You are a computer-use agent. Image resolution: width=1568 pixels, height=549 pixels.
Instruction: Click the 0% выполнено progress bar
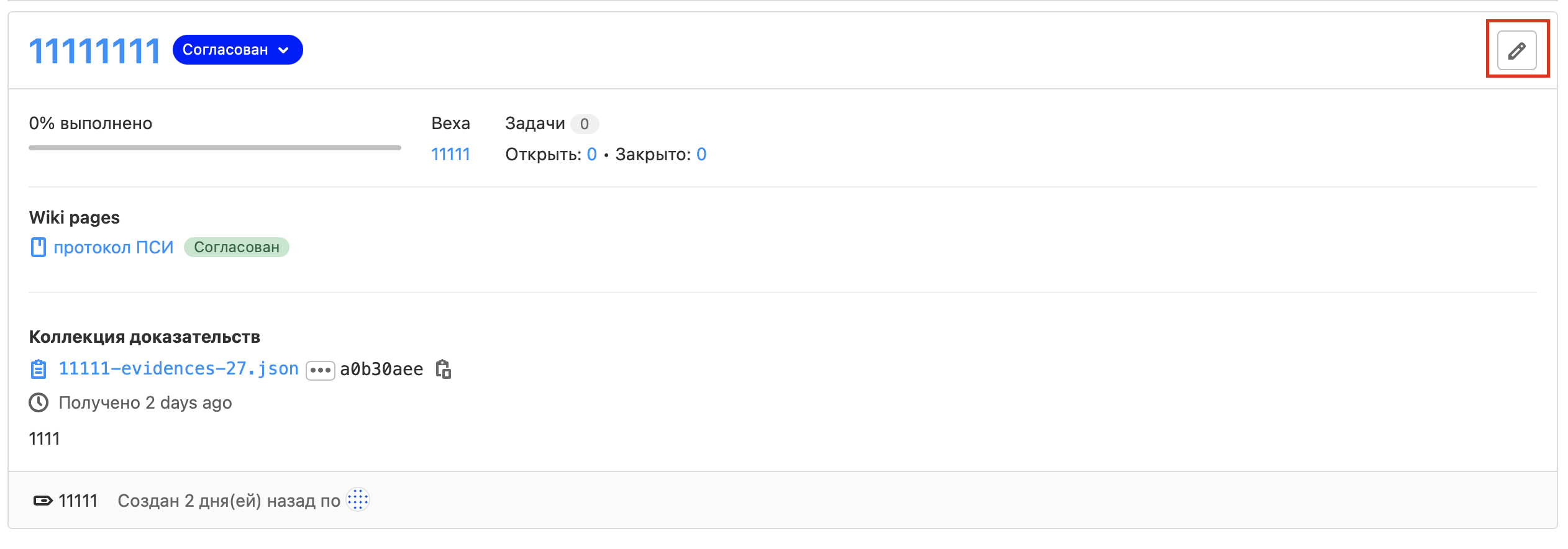coord(214,148)
